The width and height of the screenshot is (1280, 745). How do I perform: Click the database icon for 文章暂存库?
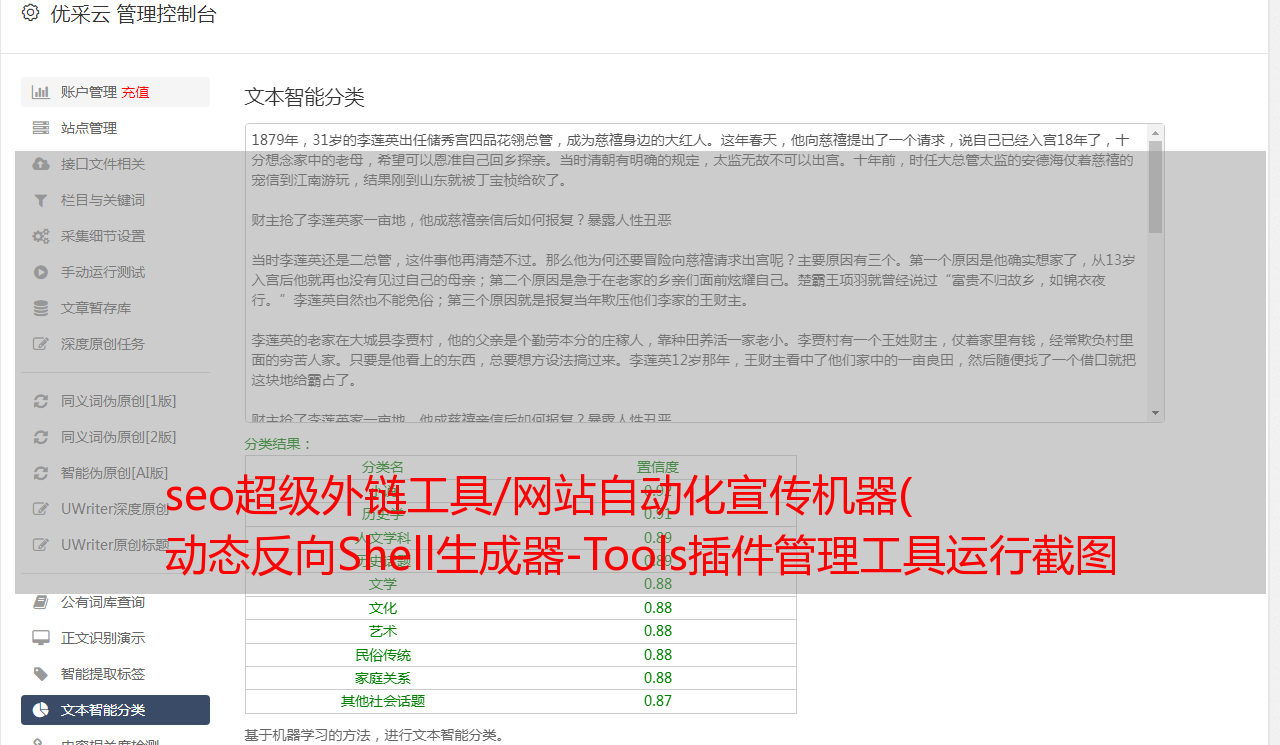tap(40, 308)
